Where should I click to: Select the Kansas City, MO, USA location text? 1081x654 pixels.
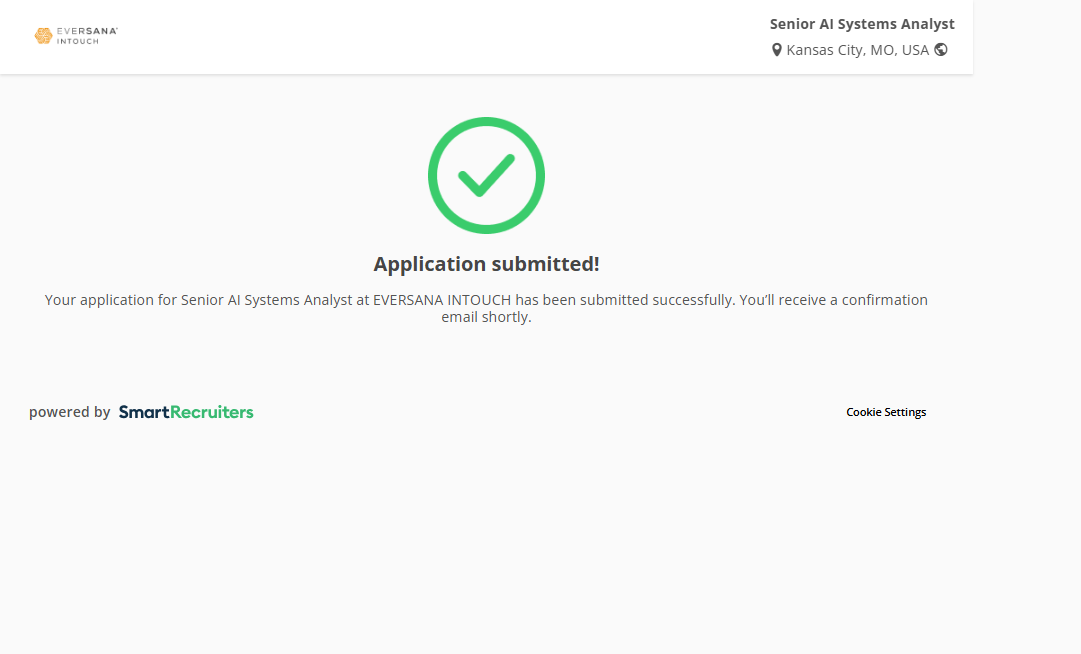coord(858,50)
